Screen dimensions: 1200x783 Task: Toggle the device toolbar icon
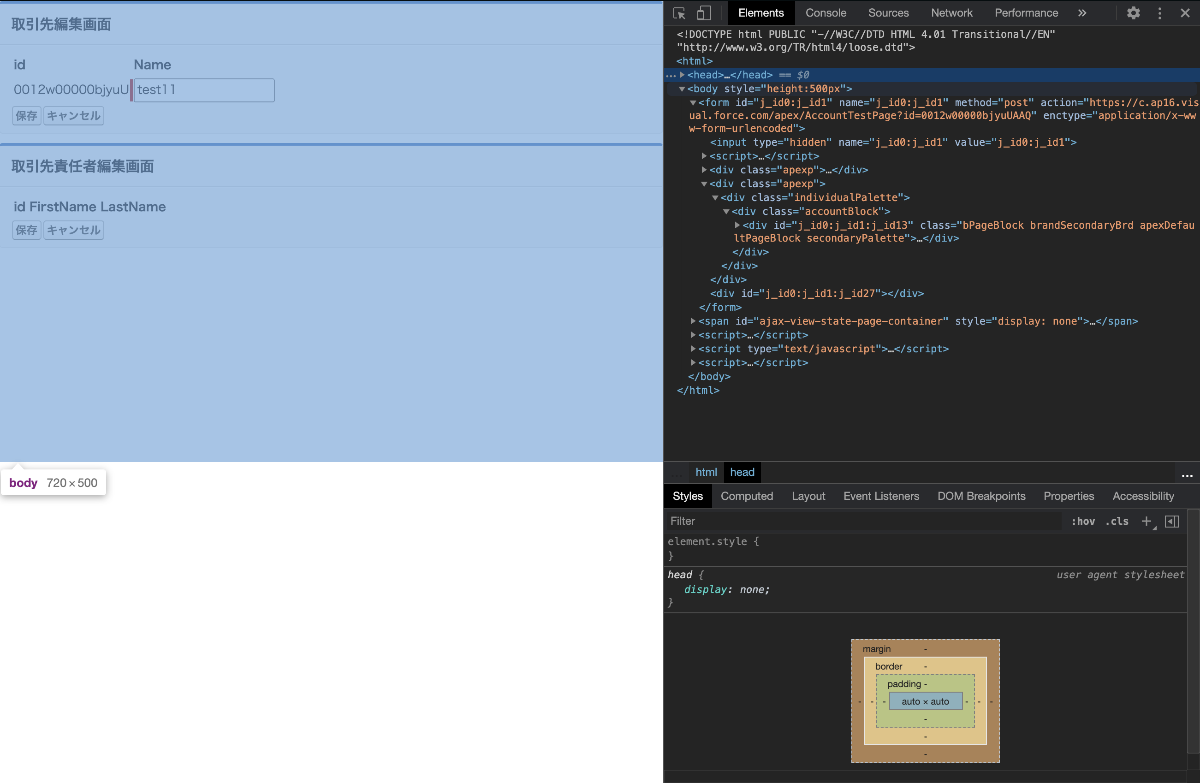click(x=703, y=13)
